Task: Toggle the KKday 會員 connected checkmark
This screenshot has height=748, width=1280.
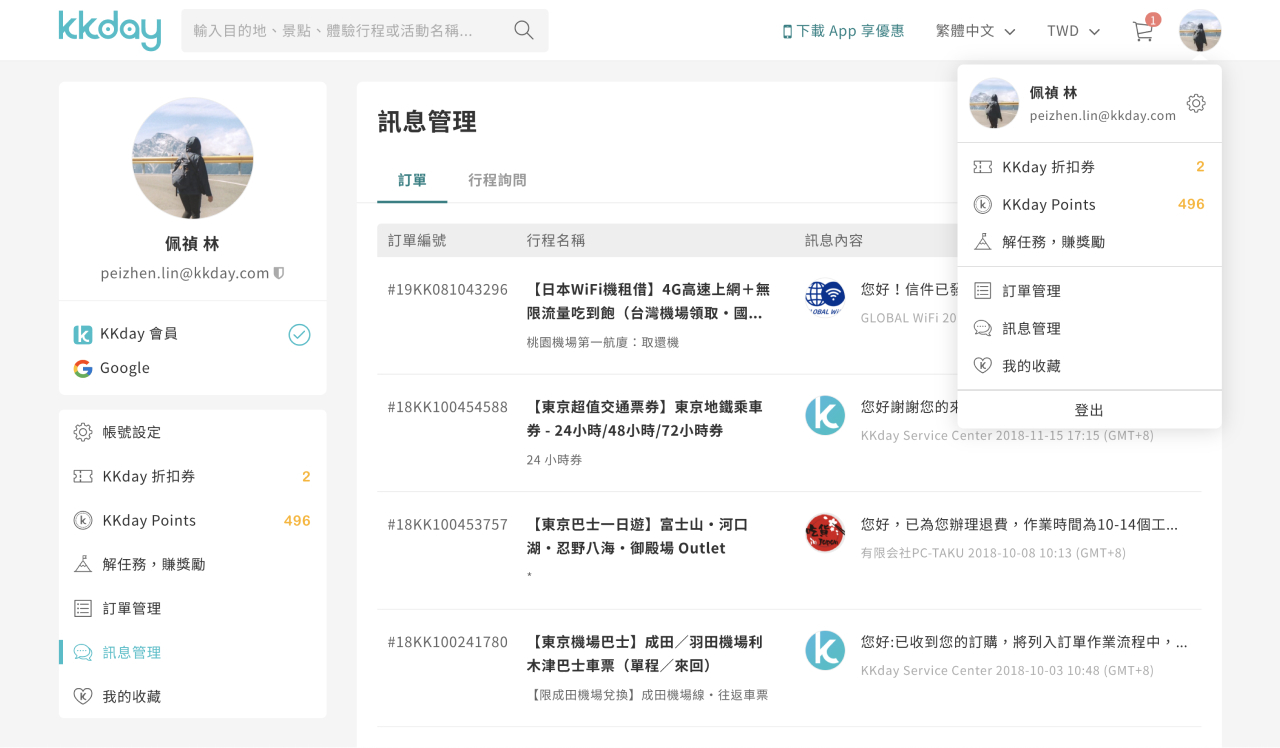Action: [299, 334]
